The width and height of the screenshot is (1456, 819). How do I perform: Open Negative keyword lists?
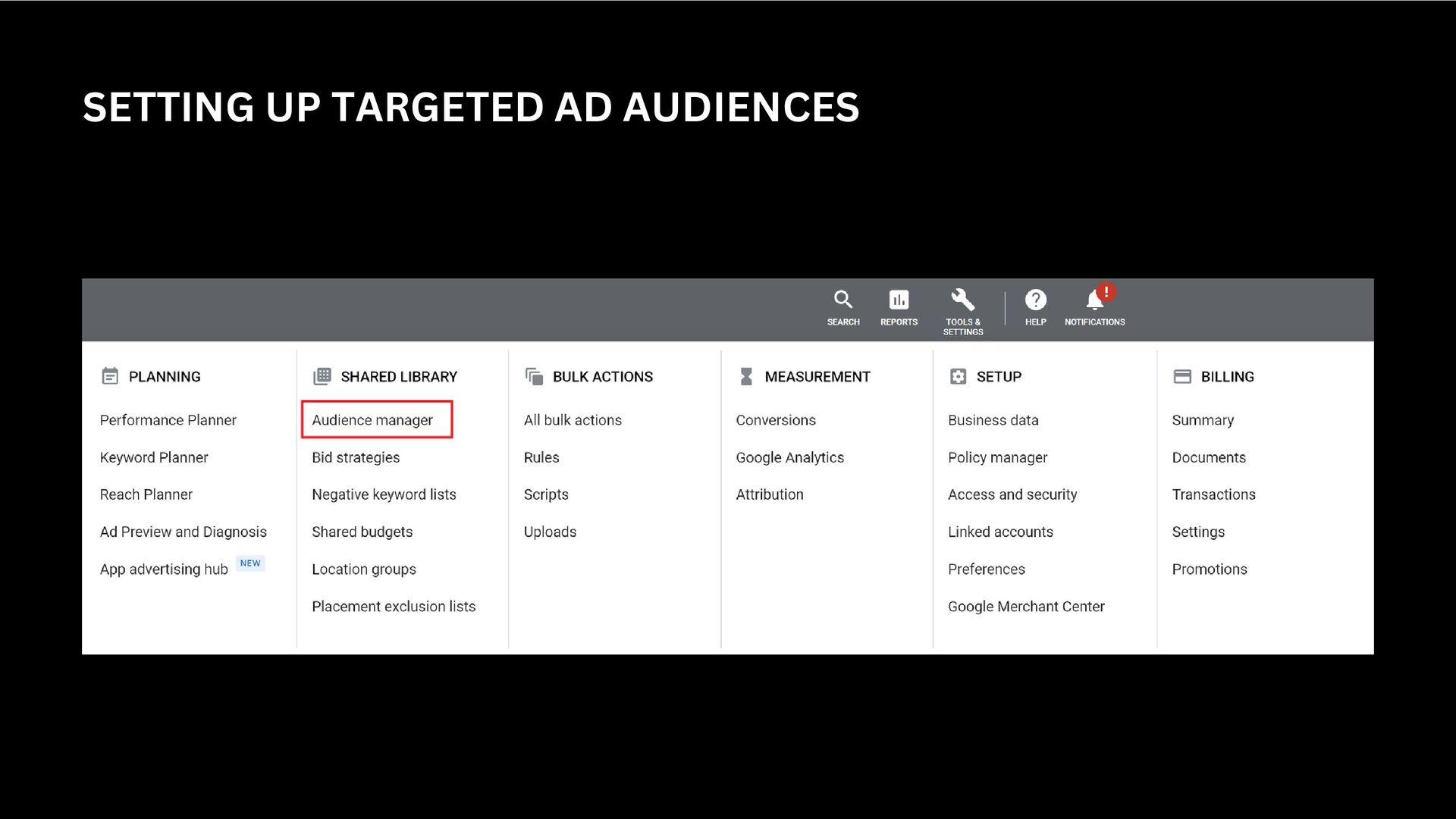(x=384, y=494)
